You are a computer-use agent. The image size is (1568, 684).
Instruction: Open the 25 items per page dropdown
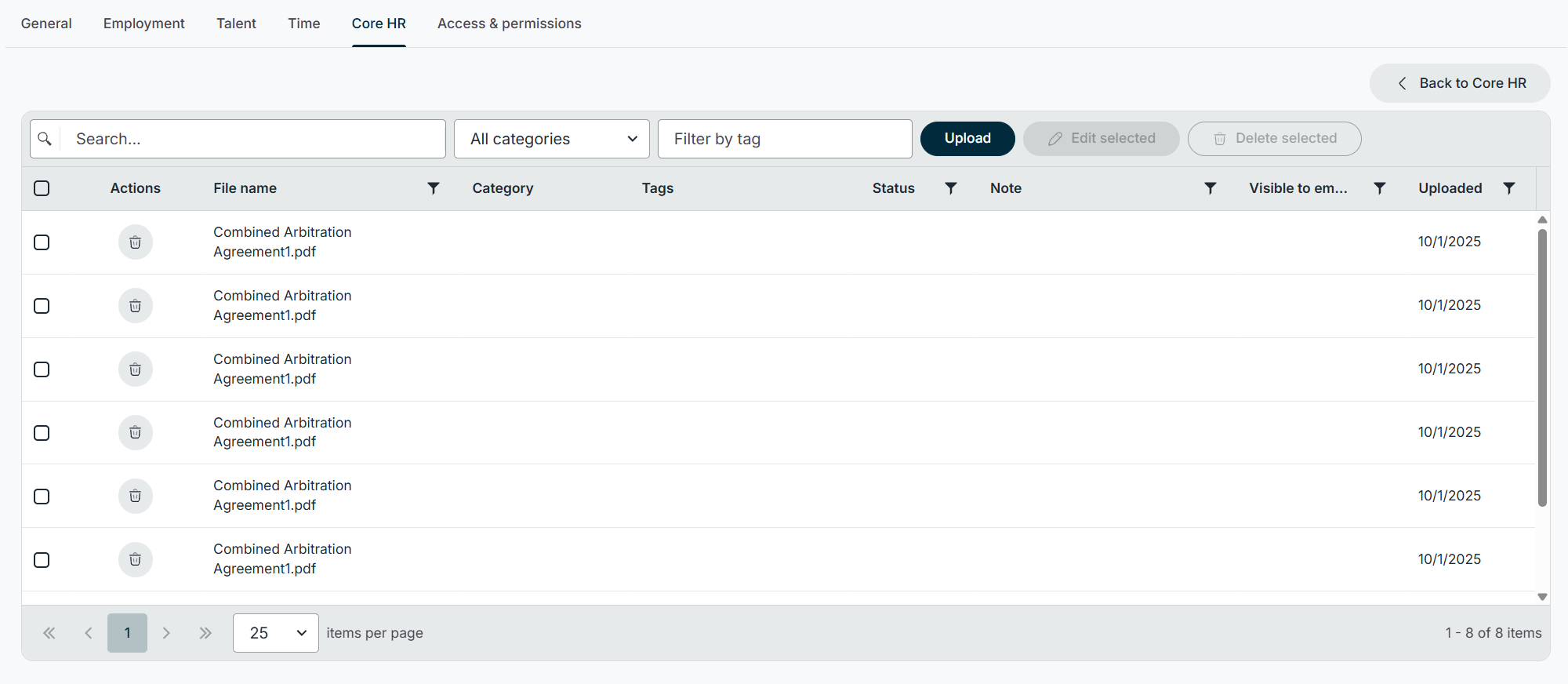point(276,633)
